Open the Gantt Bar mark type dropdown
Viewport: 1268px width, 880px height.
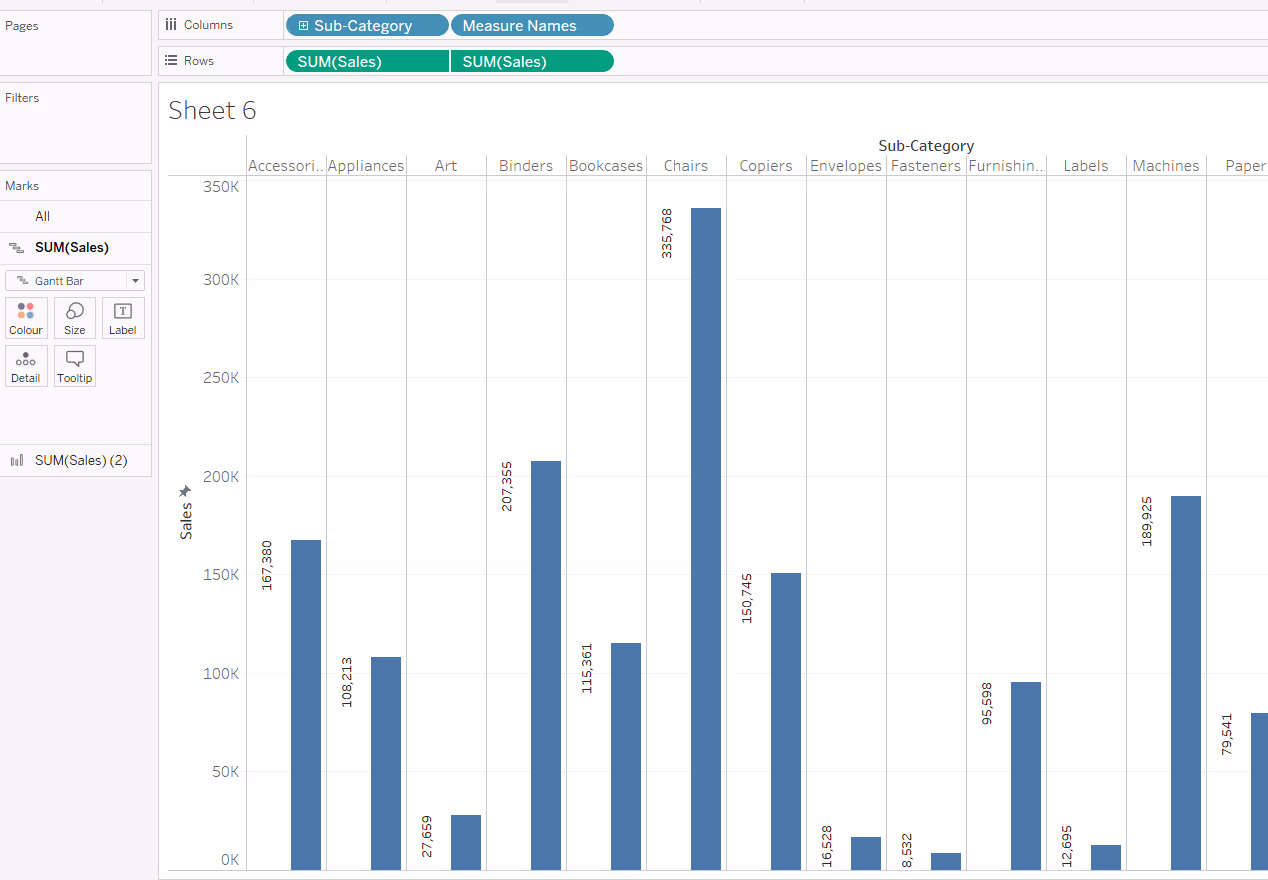(75, 281)
